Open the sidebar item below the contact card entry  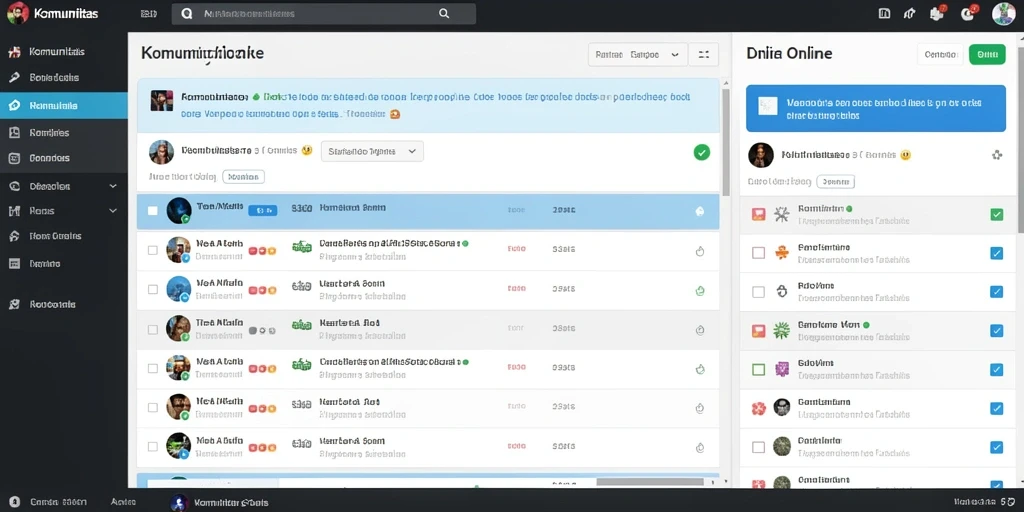63,158
